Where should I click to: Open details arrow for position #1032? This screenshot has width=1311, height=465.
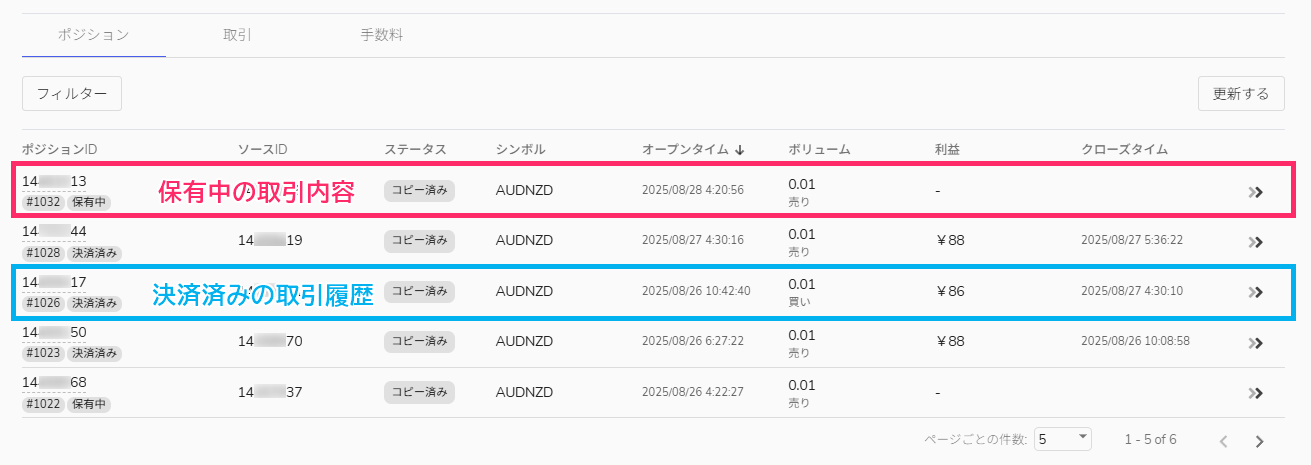pos(1256,192)
